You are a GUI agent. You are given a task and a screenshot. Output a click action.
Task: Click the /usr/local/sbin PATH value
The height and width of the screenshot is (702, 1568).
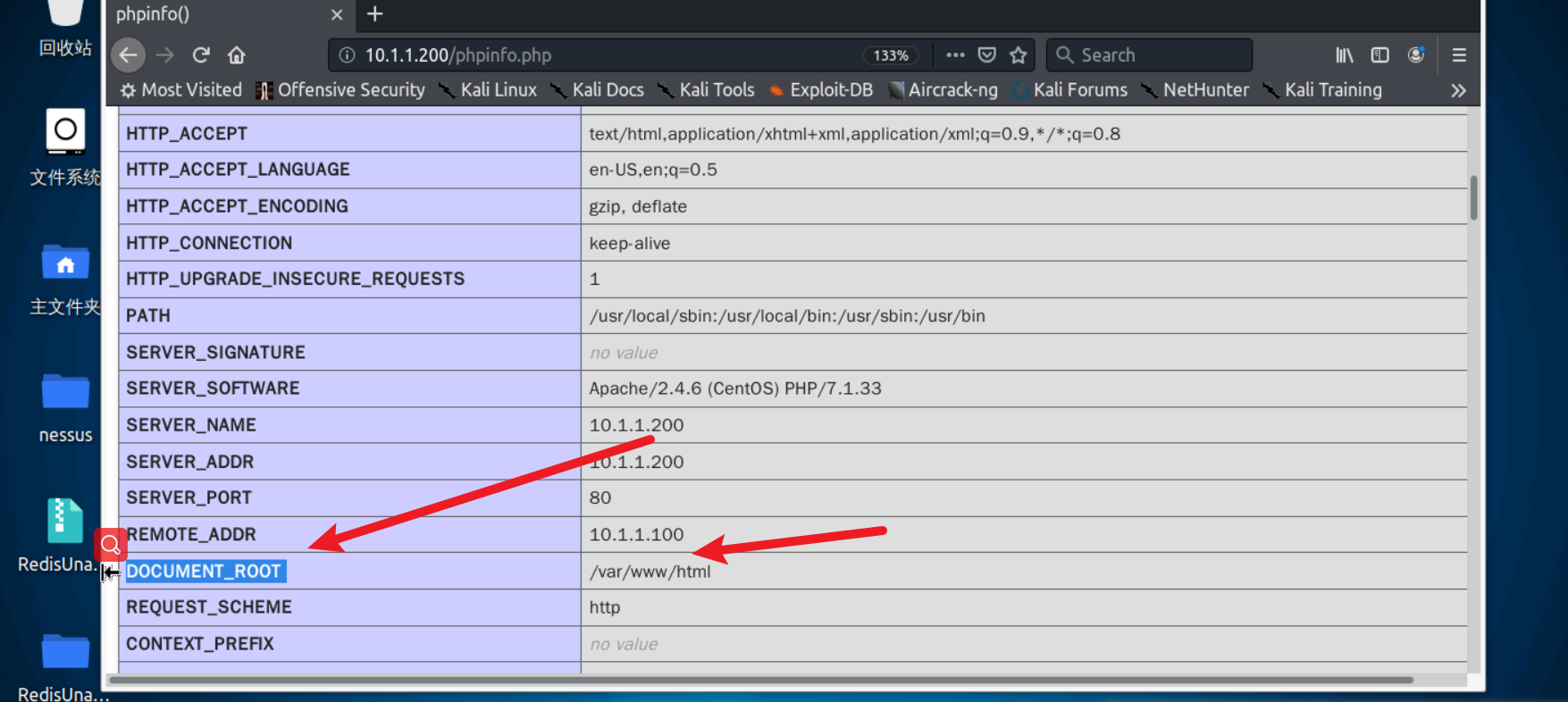(x=787, y=316)
